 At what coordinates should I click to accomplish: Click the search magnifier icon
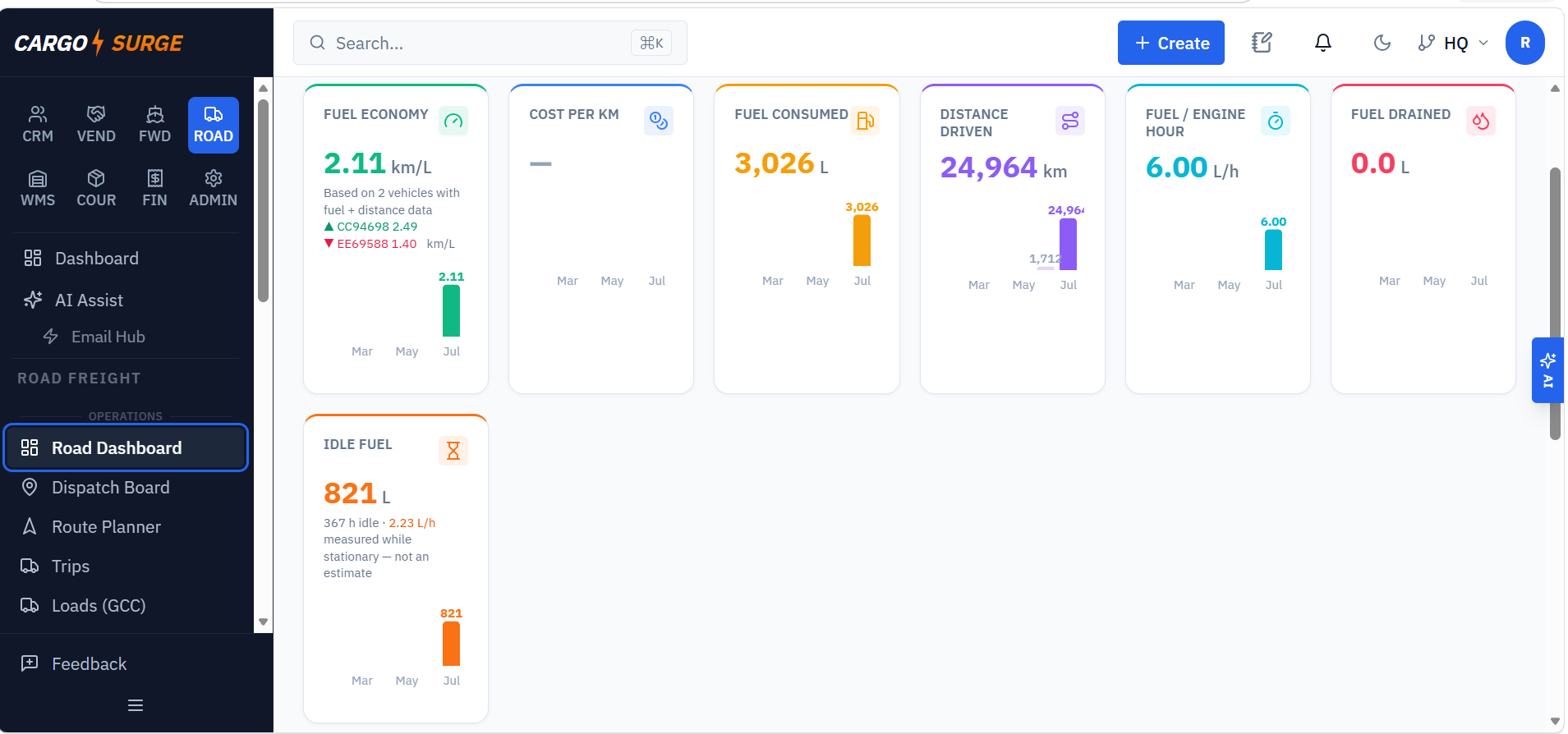(317, 43)
